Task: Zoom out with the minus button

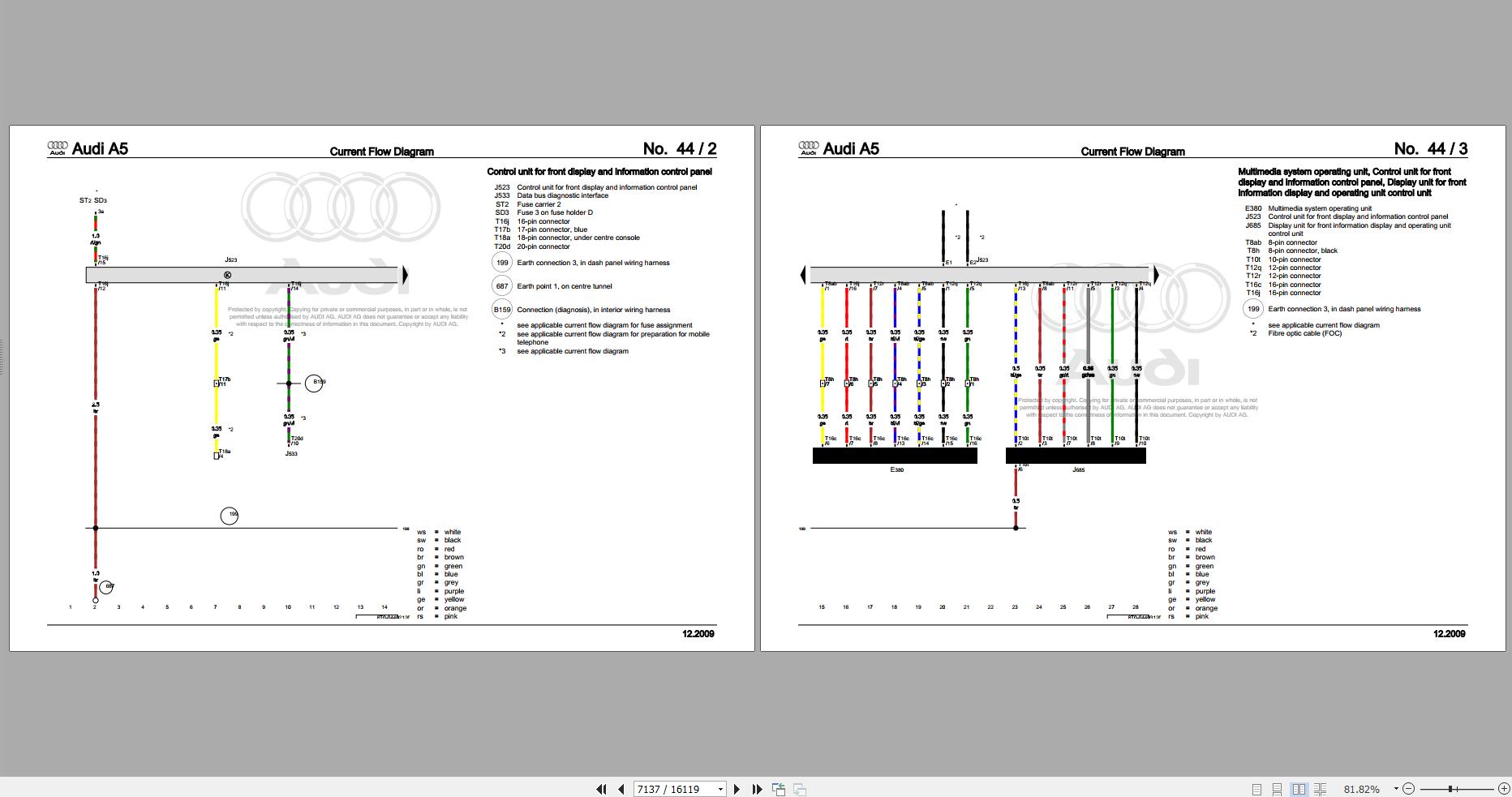Action: (x=1408, y=788)
